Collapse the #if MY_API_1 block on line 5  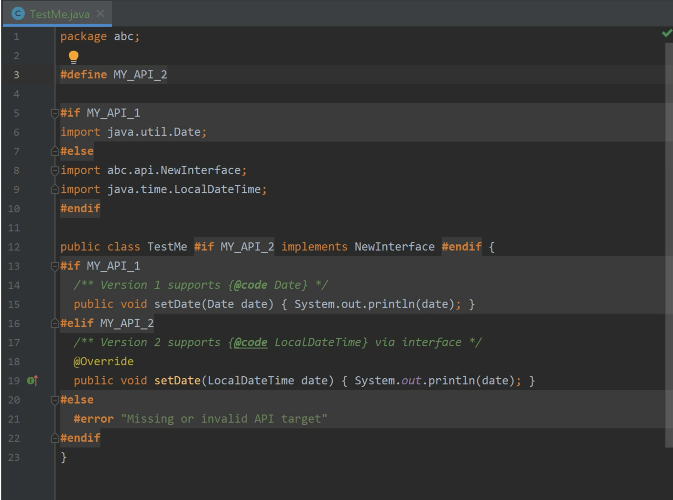[56, 113]
